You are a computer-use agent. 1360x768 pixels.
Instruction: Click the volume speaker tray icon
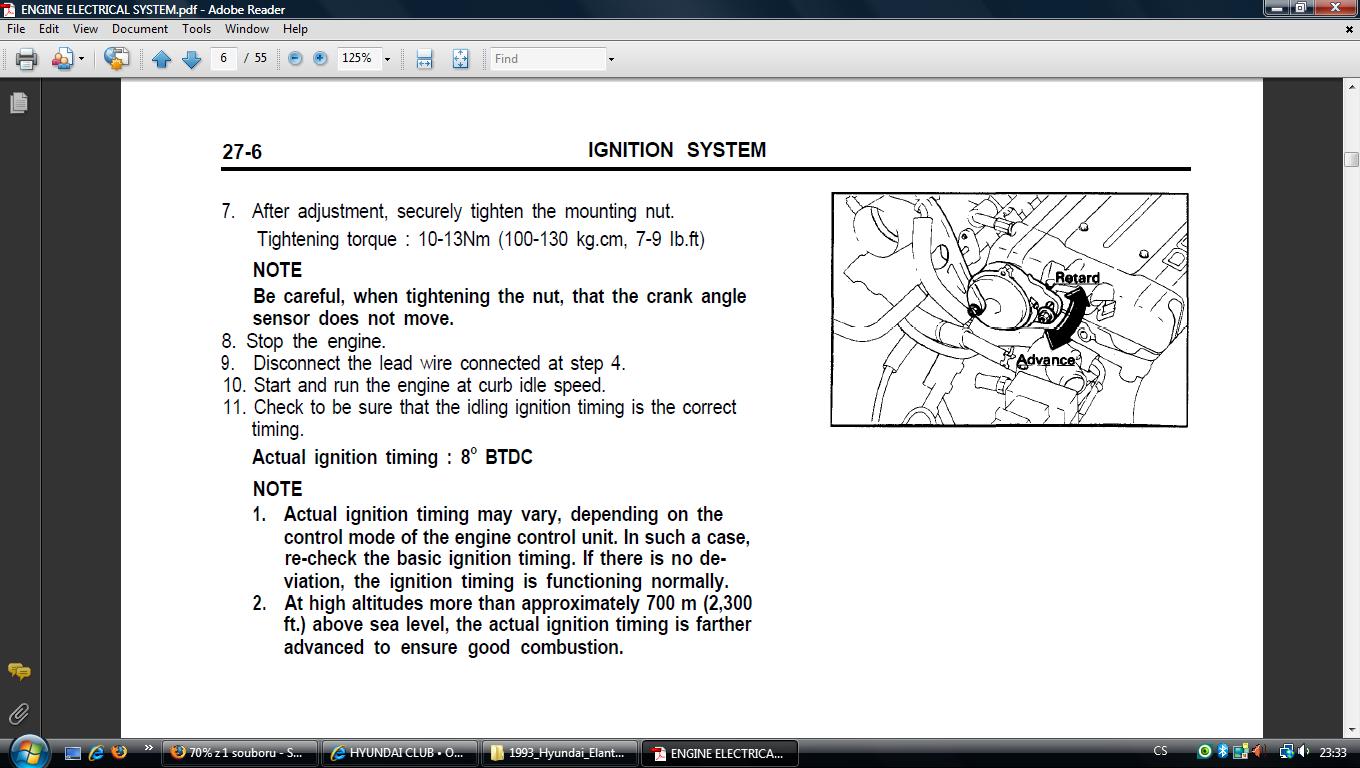[x=1304, y=752]
